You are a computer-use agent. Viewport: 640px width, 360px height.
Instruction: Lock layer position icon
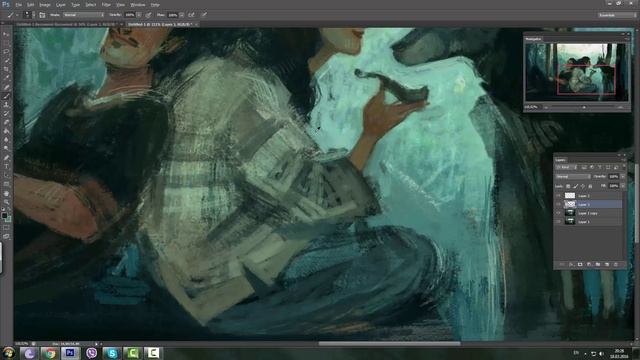tap(582, 186)
